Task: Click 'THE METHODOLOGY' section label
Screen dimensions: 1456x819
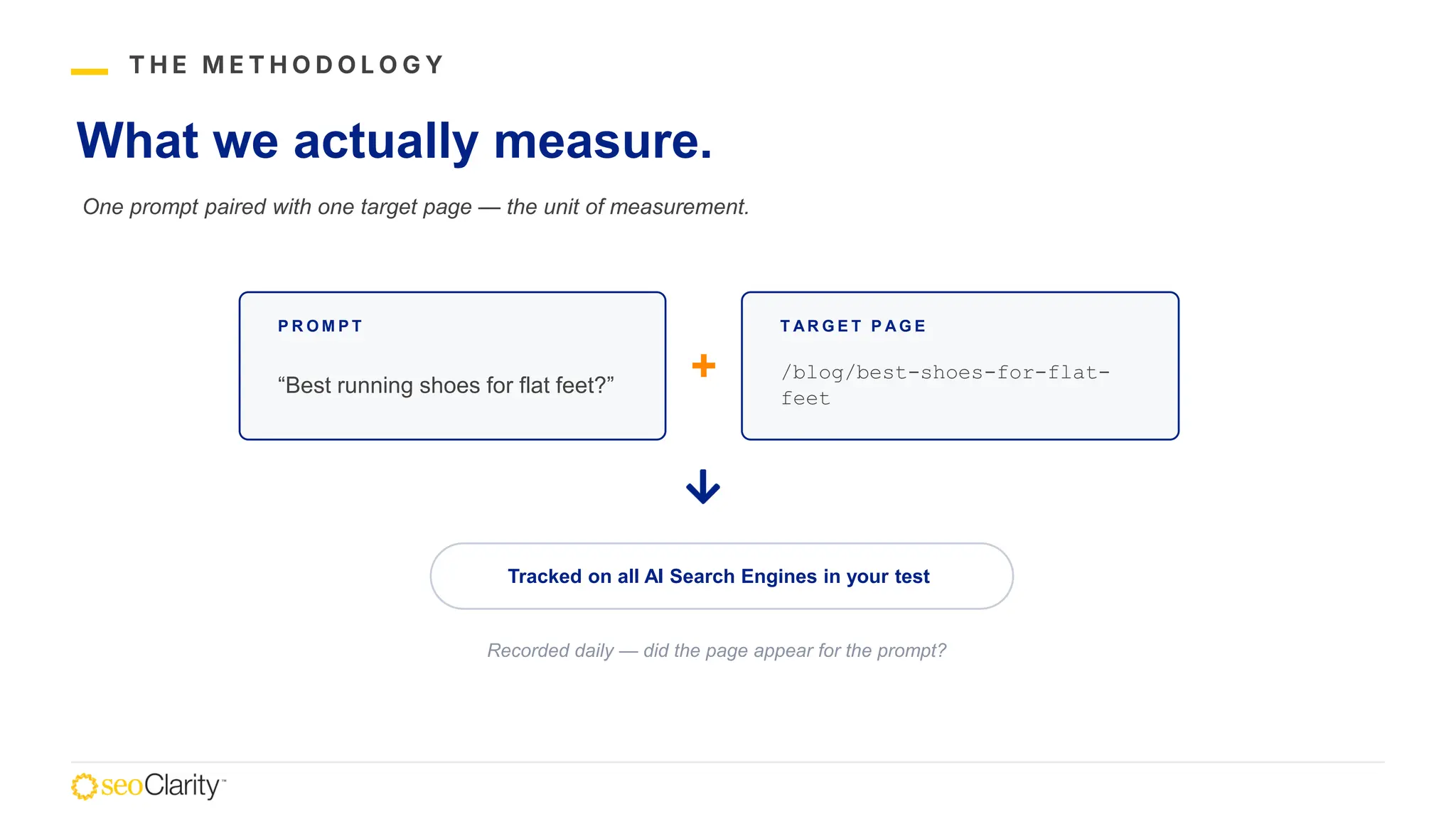Action: coord(287,65)
